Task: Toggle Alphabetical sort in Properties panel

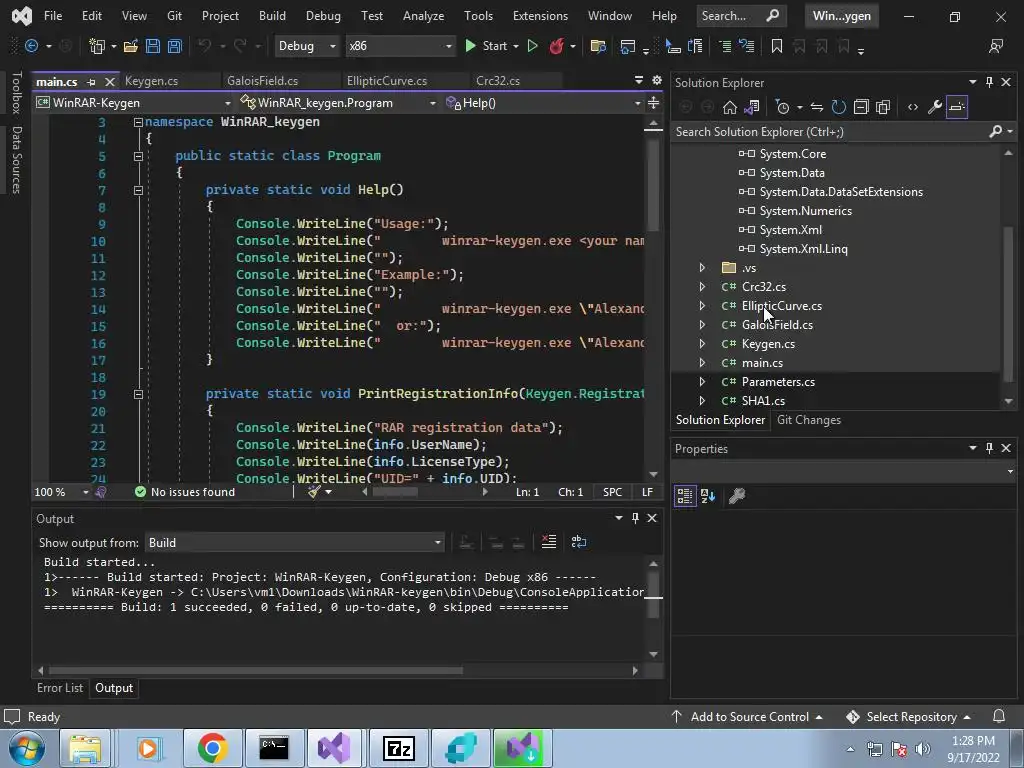Action: [x=708, y=496]
